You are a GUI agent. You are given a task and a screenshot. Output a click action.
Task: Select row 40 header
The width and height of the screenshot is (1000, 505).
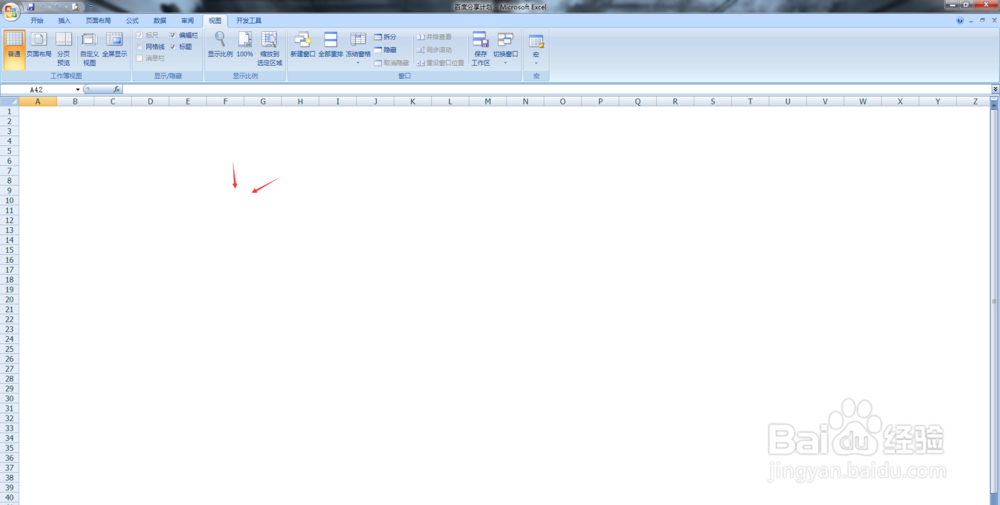coord(10,497)
